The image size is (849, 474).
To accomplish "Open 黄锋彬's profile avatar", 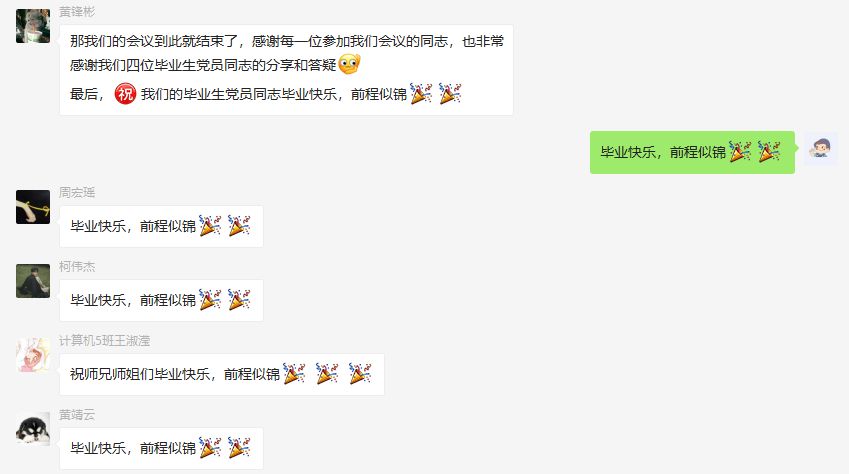I will 33,26.
